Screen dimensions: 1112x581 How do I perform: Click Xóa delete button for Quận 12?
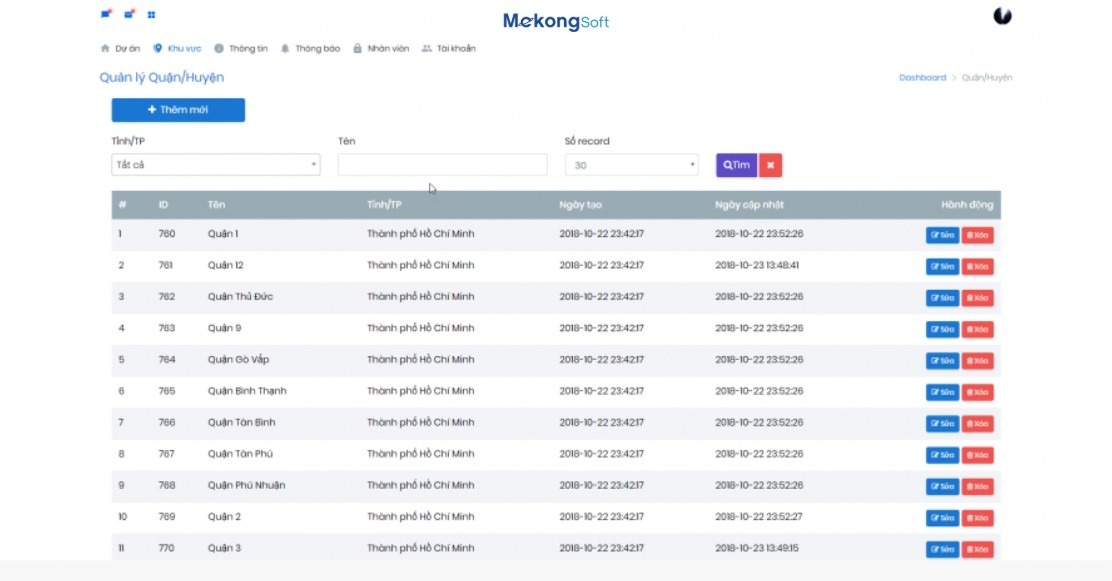click(x=977, y=267)
